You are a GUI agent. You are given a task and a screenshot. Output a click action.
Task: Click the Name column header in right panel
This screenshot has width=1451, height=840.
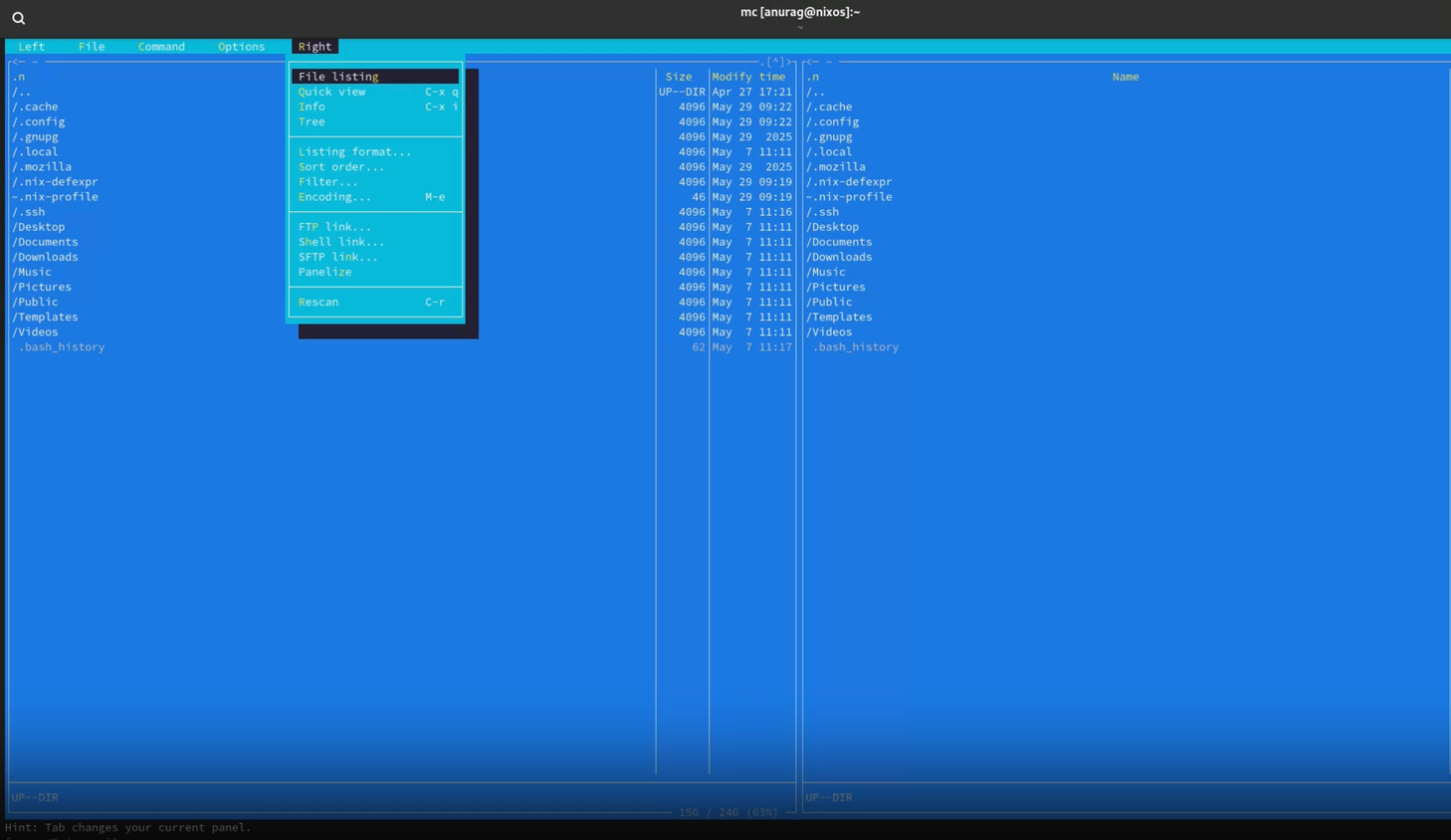(1126, 77)
